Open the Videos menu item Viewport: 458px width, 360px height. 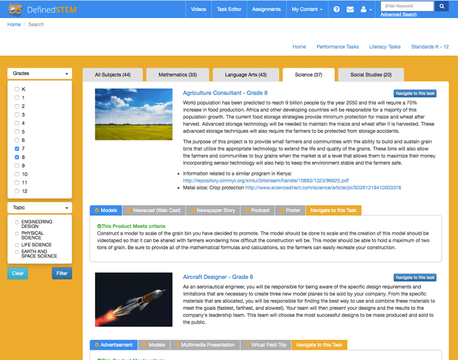tap(198, 9)
